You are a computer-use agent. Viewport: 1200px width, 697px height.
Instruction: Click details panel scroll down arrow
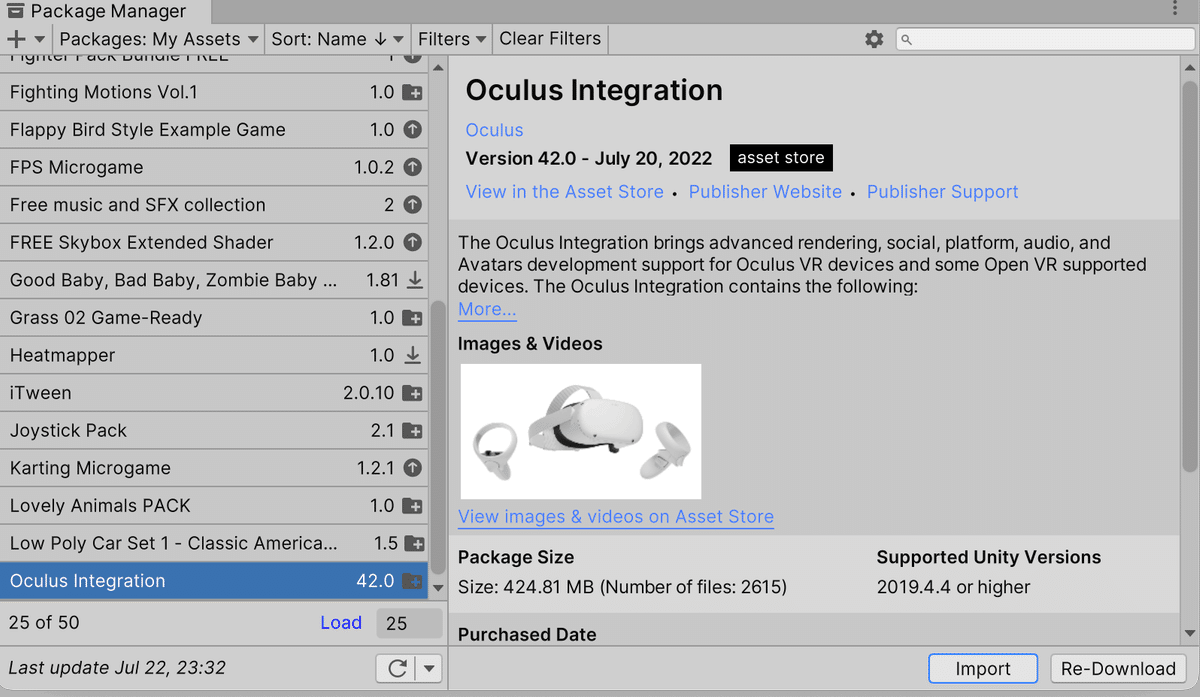[x=1190, y=633]
